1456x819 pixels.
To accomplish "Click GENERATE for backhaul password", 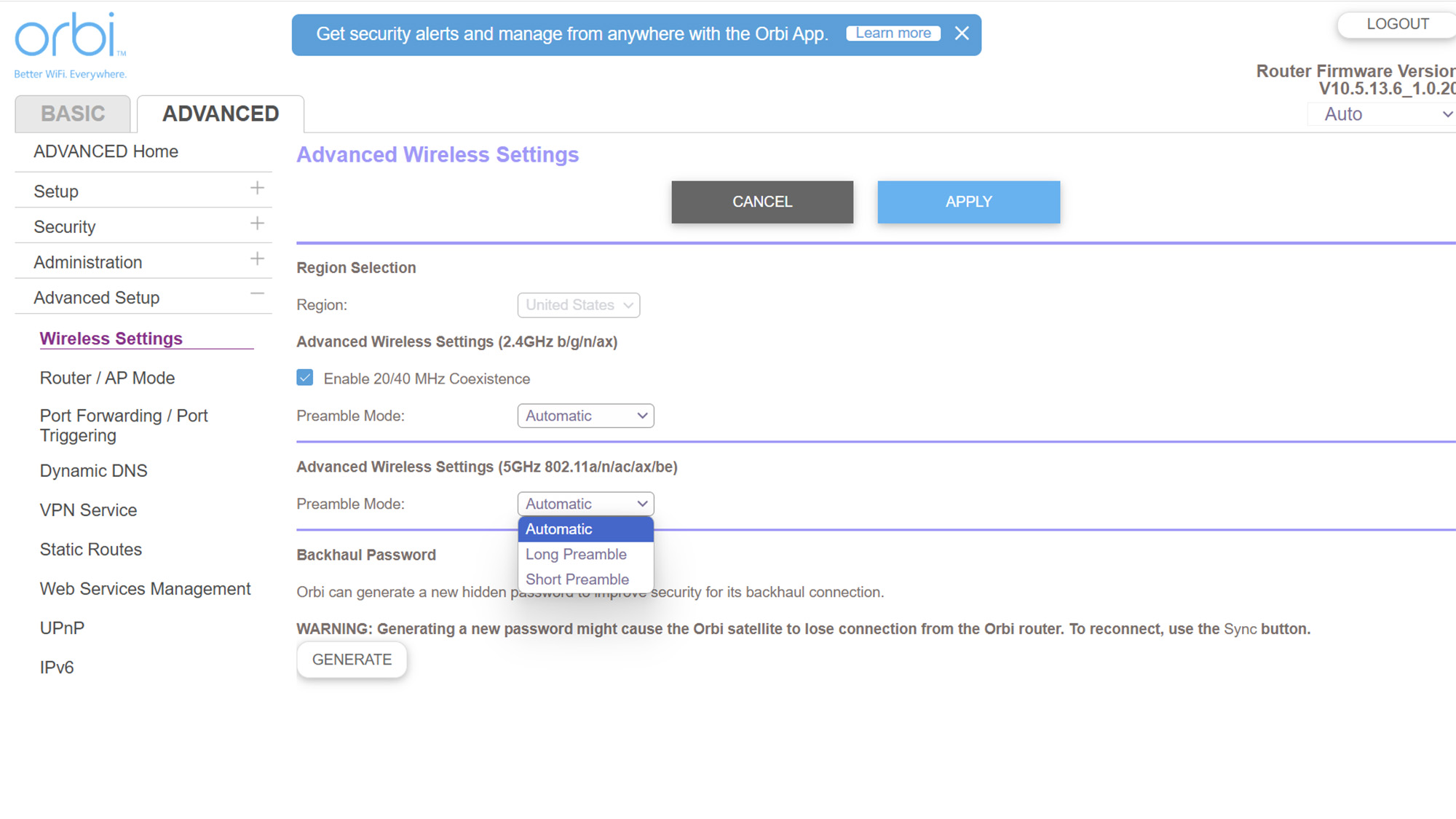I will click(352, 660).
